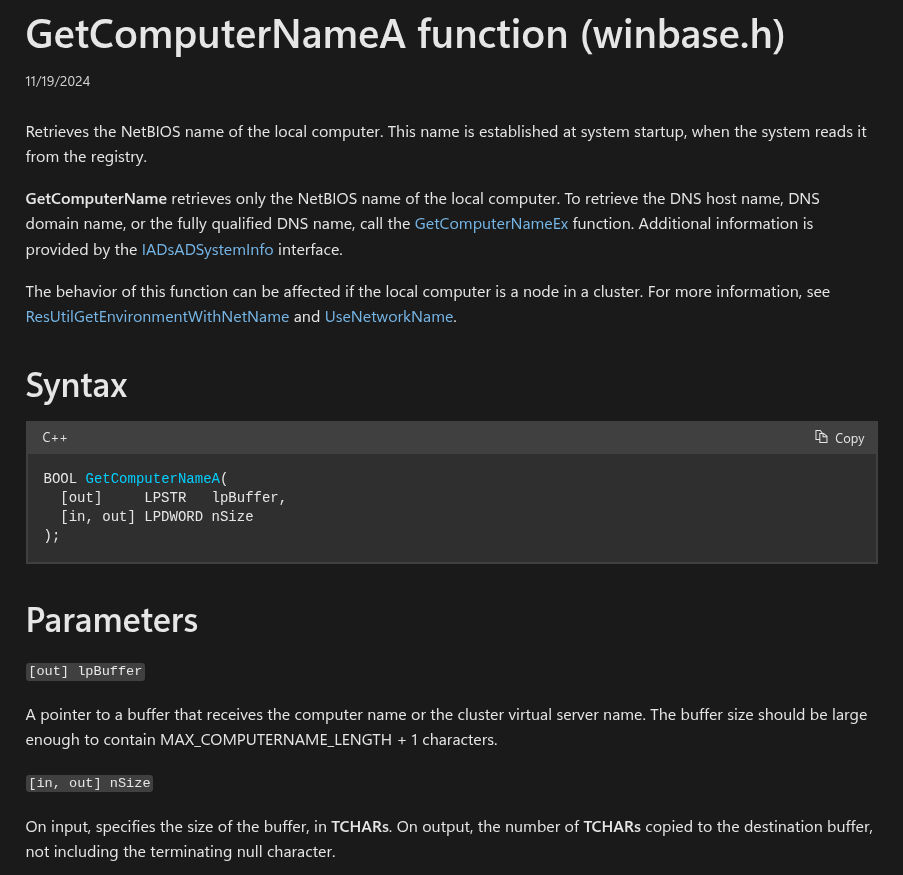Click the GetComputerNameA function page title
The height and width of the screenshot is (875, 903).
pyautogui.click(x=405, y=35)
